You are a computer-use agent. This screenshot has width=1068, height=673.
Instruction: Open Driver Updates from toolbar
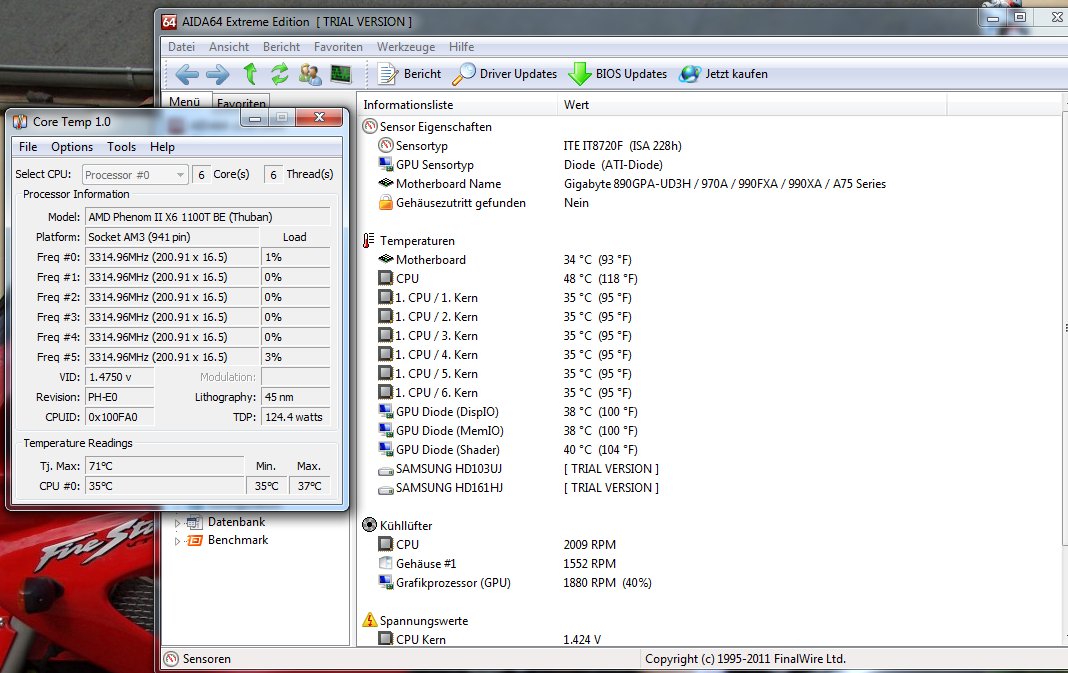[505, 74]
